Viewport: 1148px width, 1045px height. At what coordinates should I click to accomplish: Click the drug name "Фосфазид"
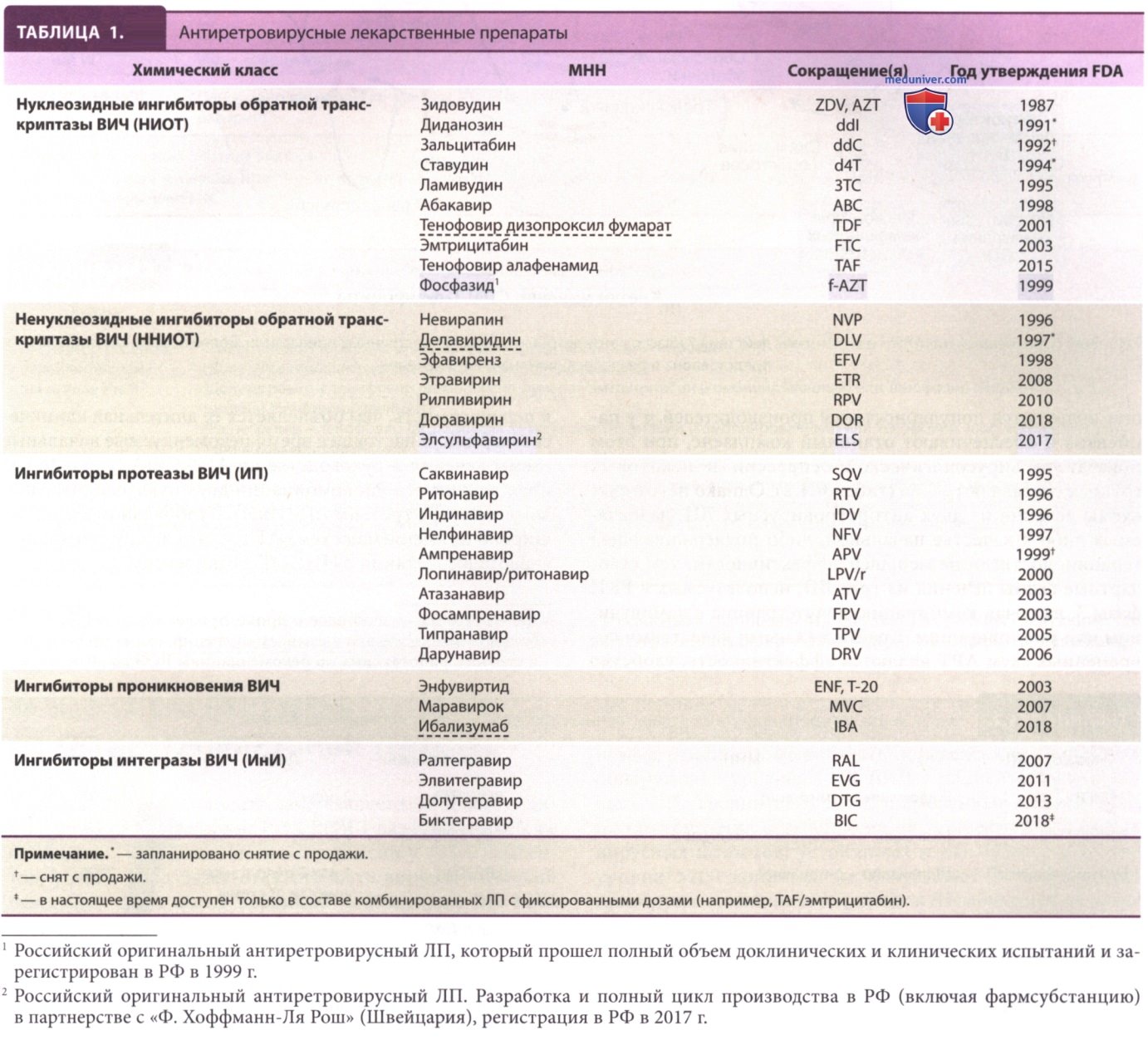459,286
